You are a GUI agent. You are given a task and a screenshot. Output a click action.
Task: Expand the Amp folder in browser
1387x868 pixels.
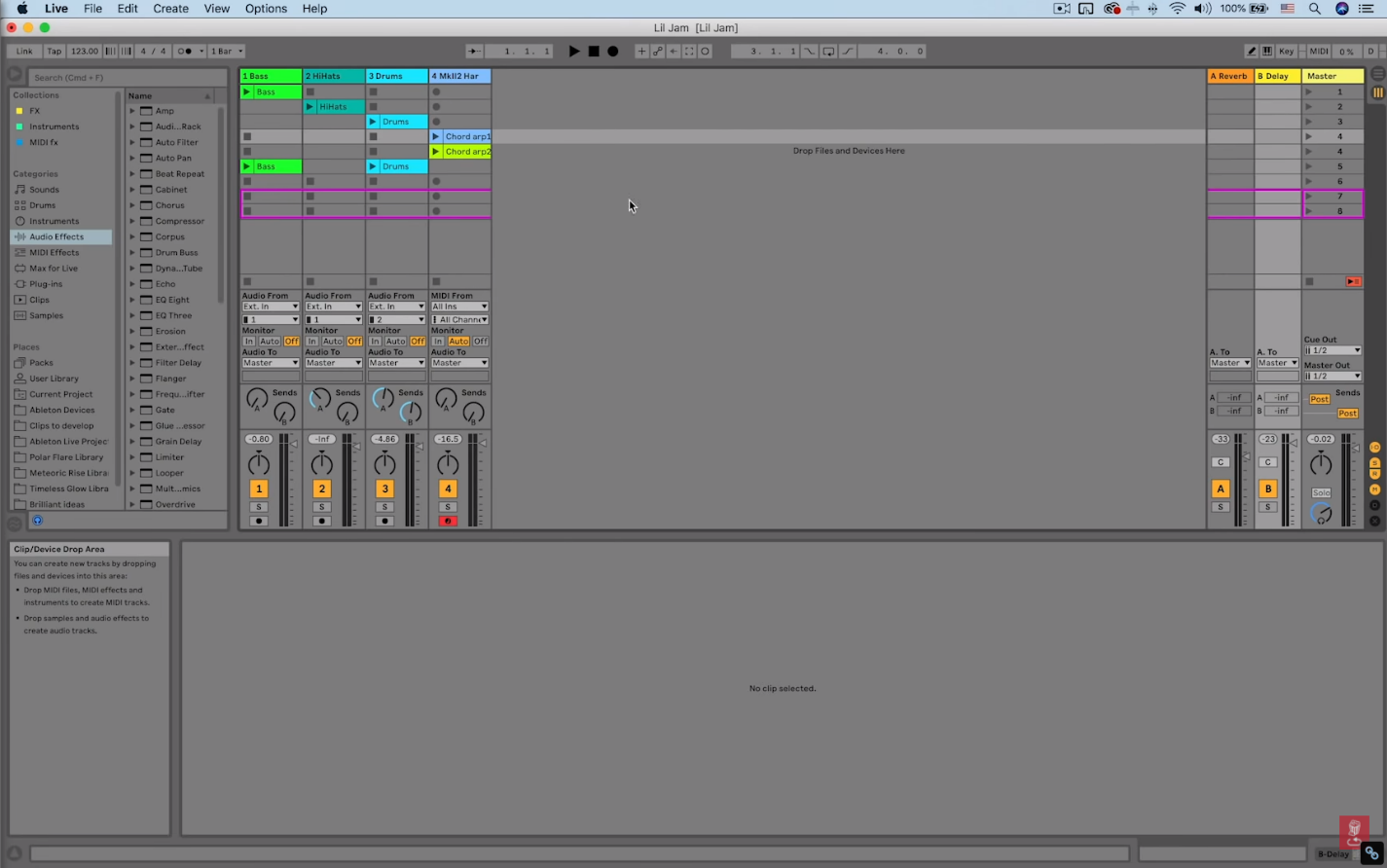[132, 111]
